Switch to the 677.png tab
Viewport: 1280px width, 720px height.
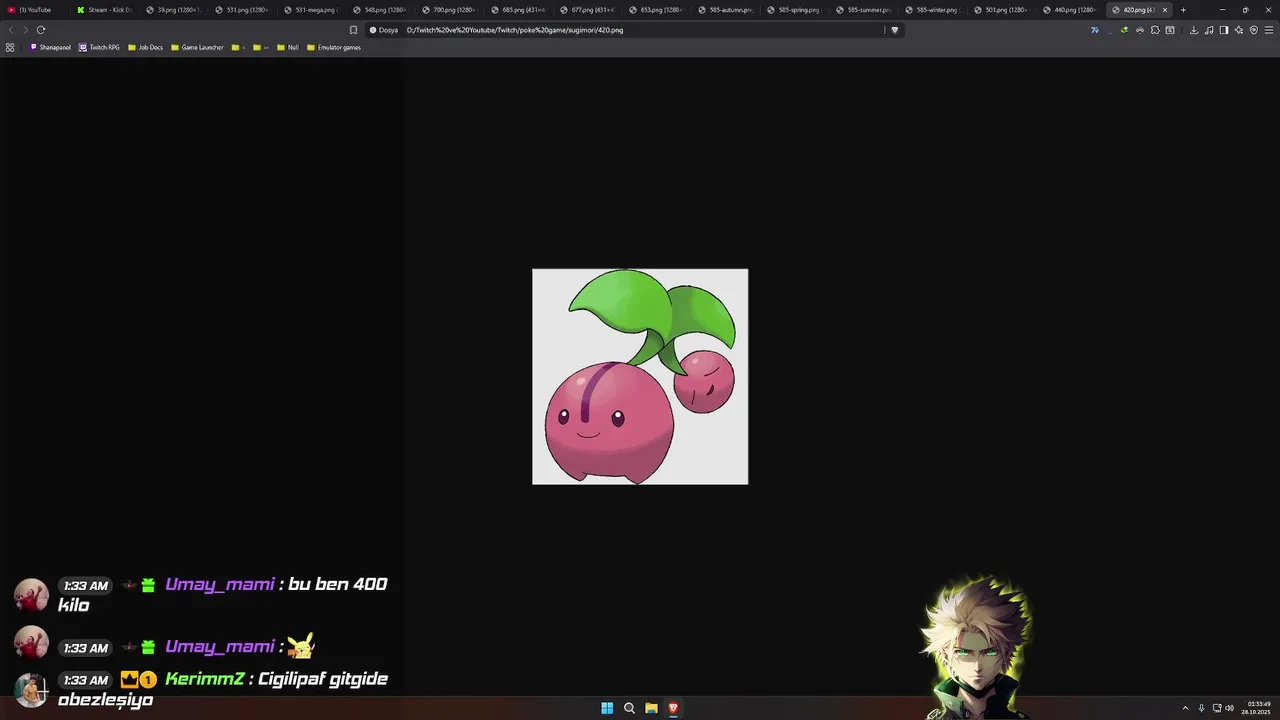587,10
